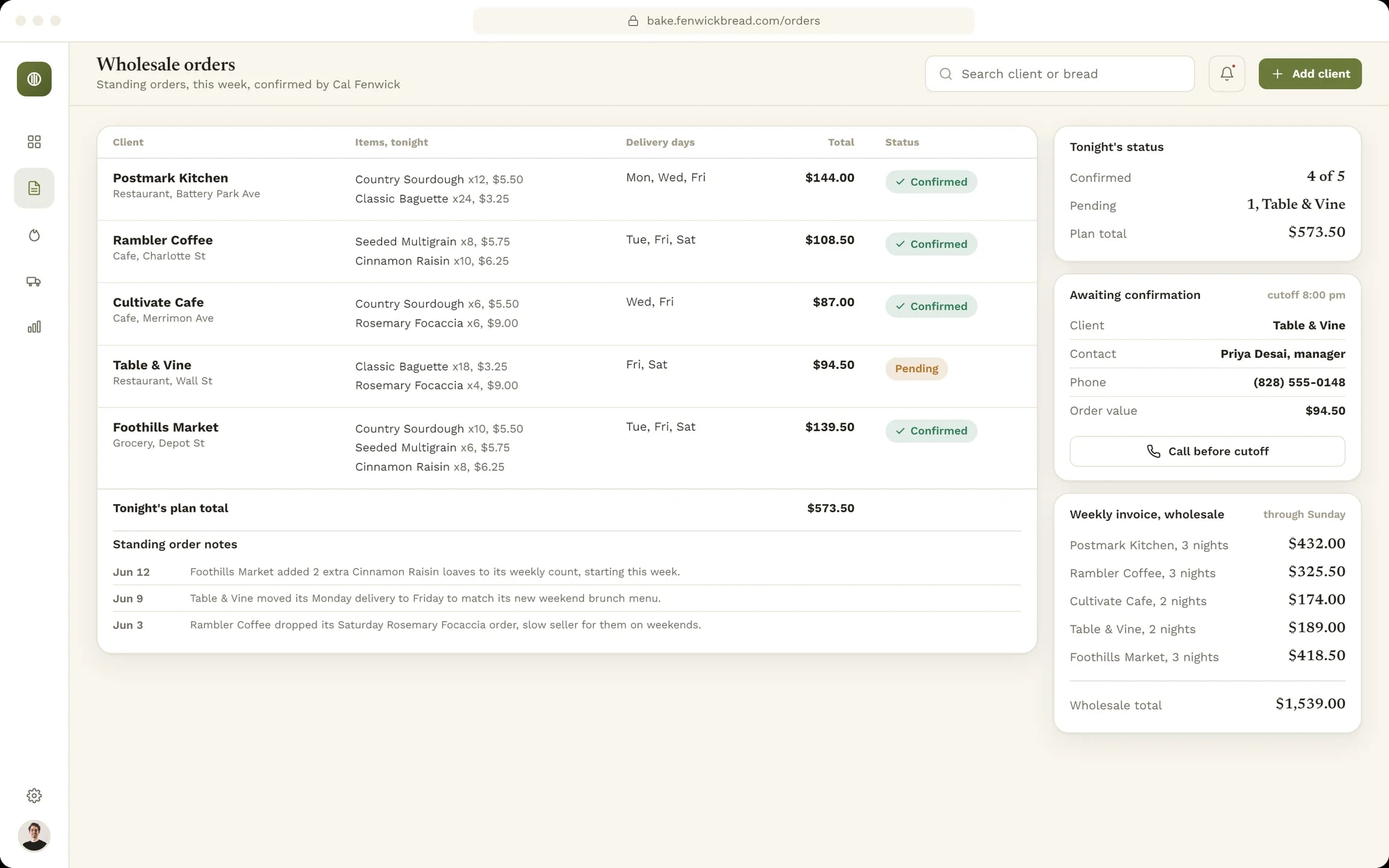Click the lock icon in address bar
The image size is (1389, 868).
coord(633,20)
